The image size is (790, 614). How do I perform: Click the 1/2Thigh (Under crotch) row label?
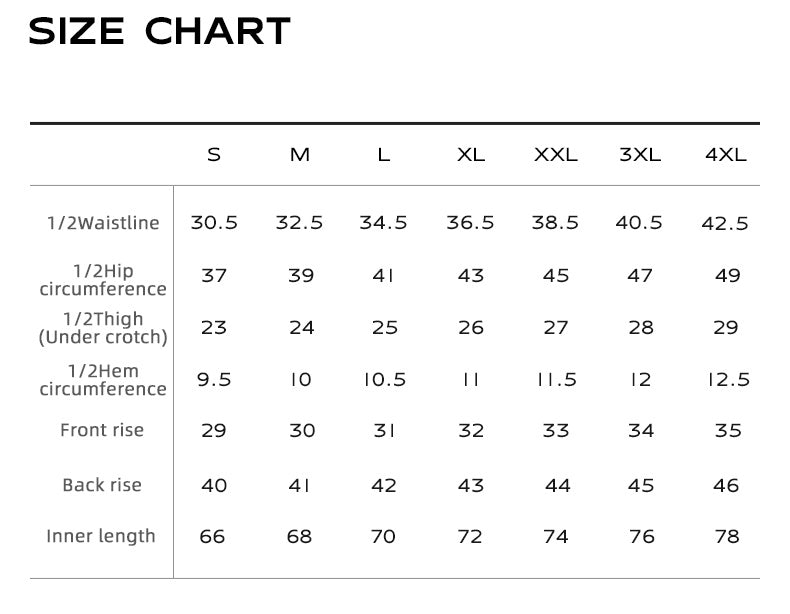click(103, 328)
